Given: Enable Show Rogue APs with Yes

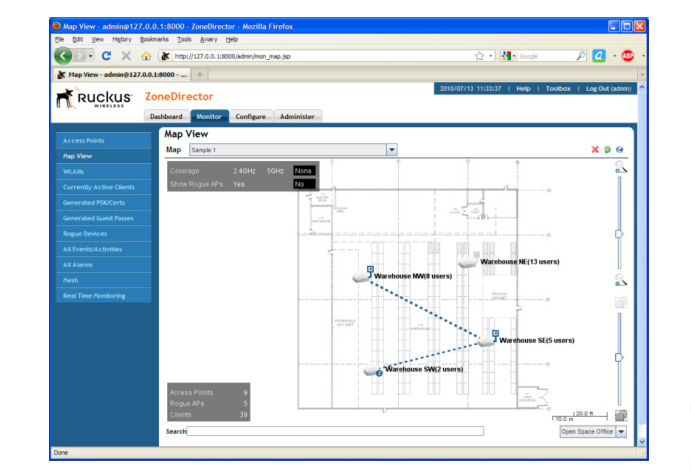Looking at the screenshot, I should point(239,184).
